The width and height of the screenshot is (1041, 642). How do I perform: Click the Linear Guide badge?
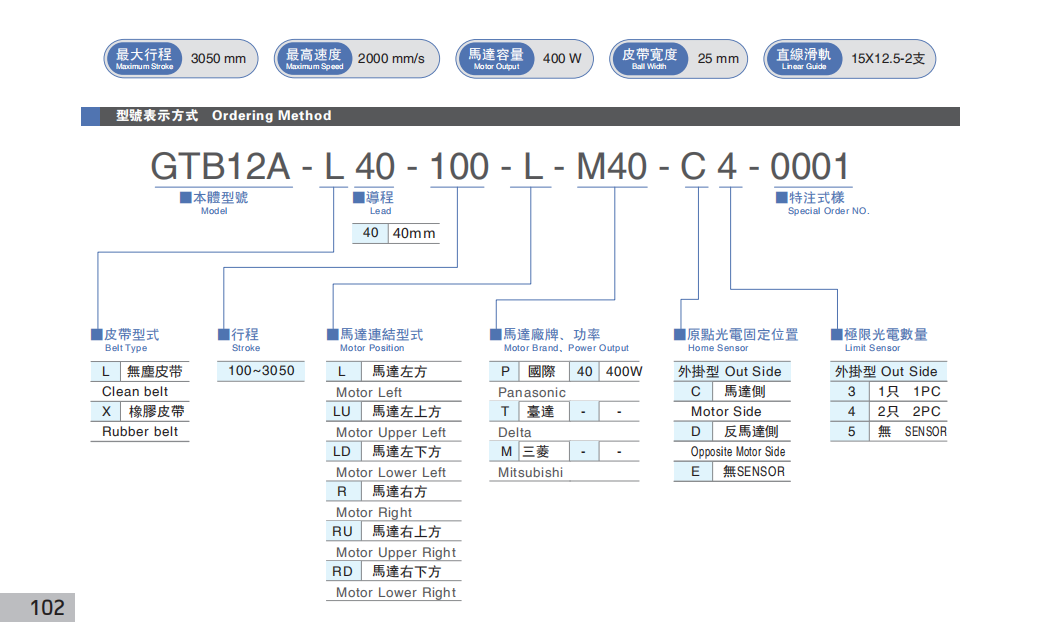click(802, 59)
